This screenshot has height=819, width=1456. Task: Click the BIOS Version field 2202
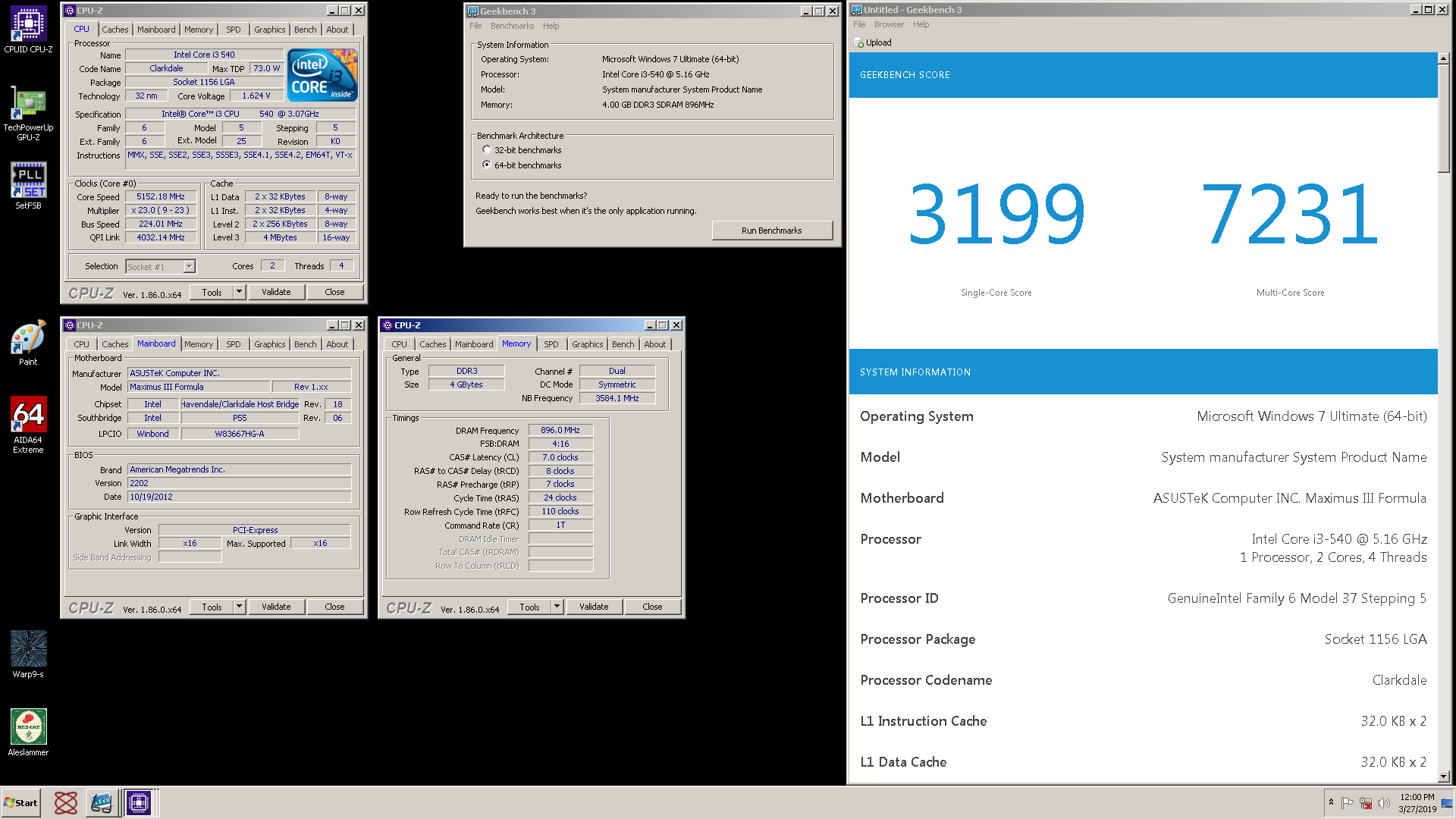[x=240, y=483]
